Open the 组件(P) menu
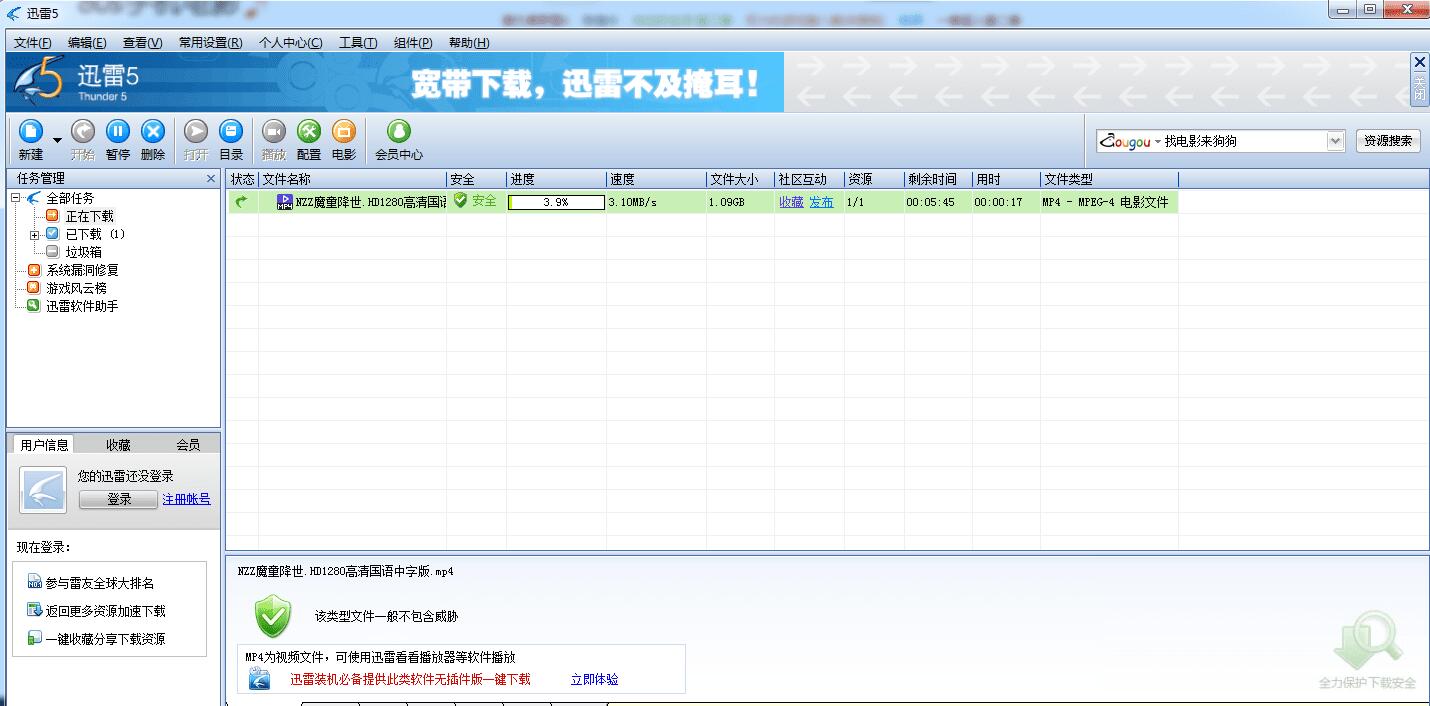The image size is (1430, 706). (413, 42)
